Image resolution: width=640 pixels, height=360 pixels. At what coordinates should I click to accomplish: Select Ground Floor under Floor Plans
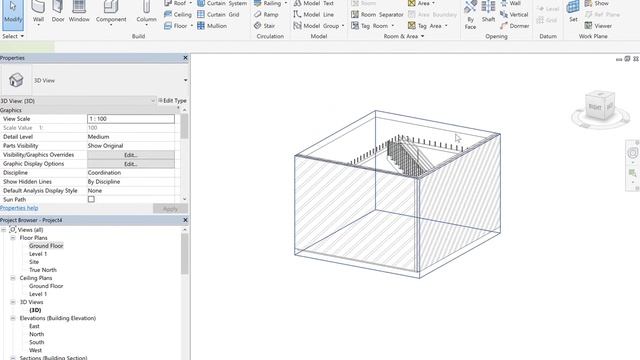(46, 246)
